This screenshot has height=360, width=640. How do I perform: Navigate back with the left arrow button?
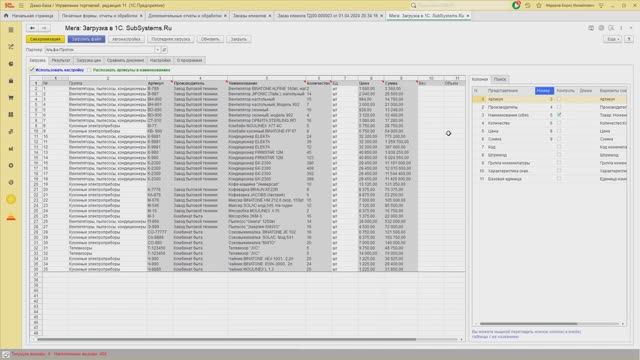[x=32, y=28]
